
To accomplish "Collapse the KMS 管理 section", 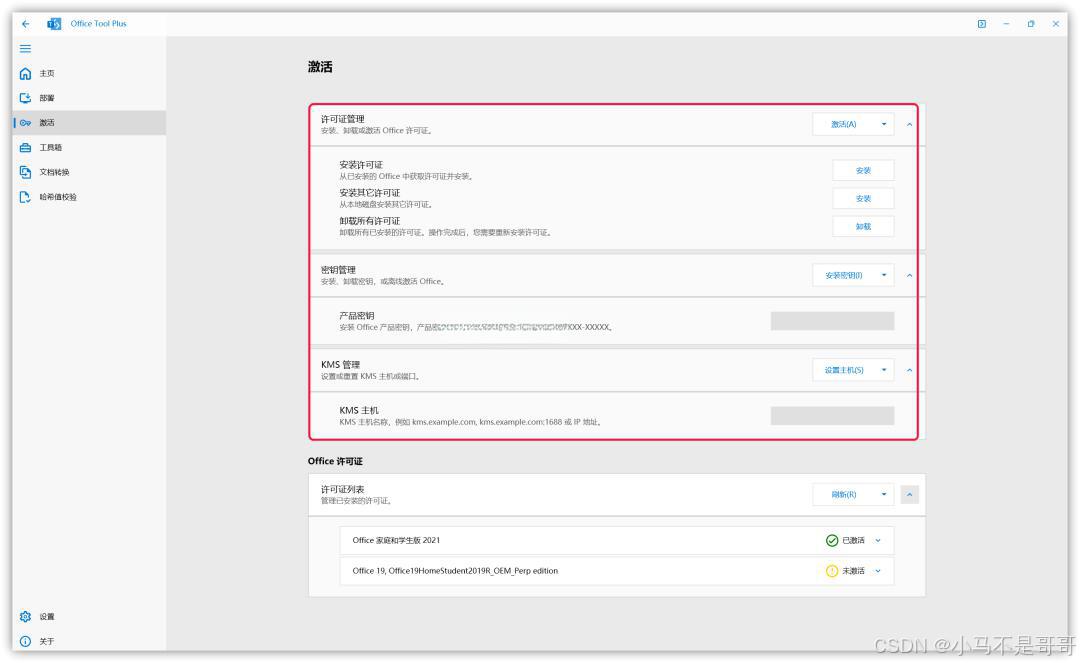I will click(909, 370).
